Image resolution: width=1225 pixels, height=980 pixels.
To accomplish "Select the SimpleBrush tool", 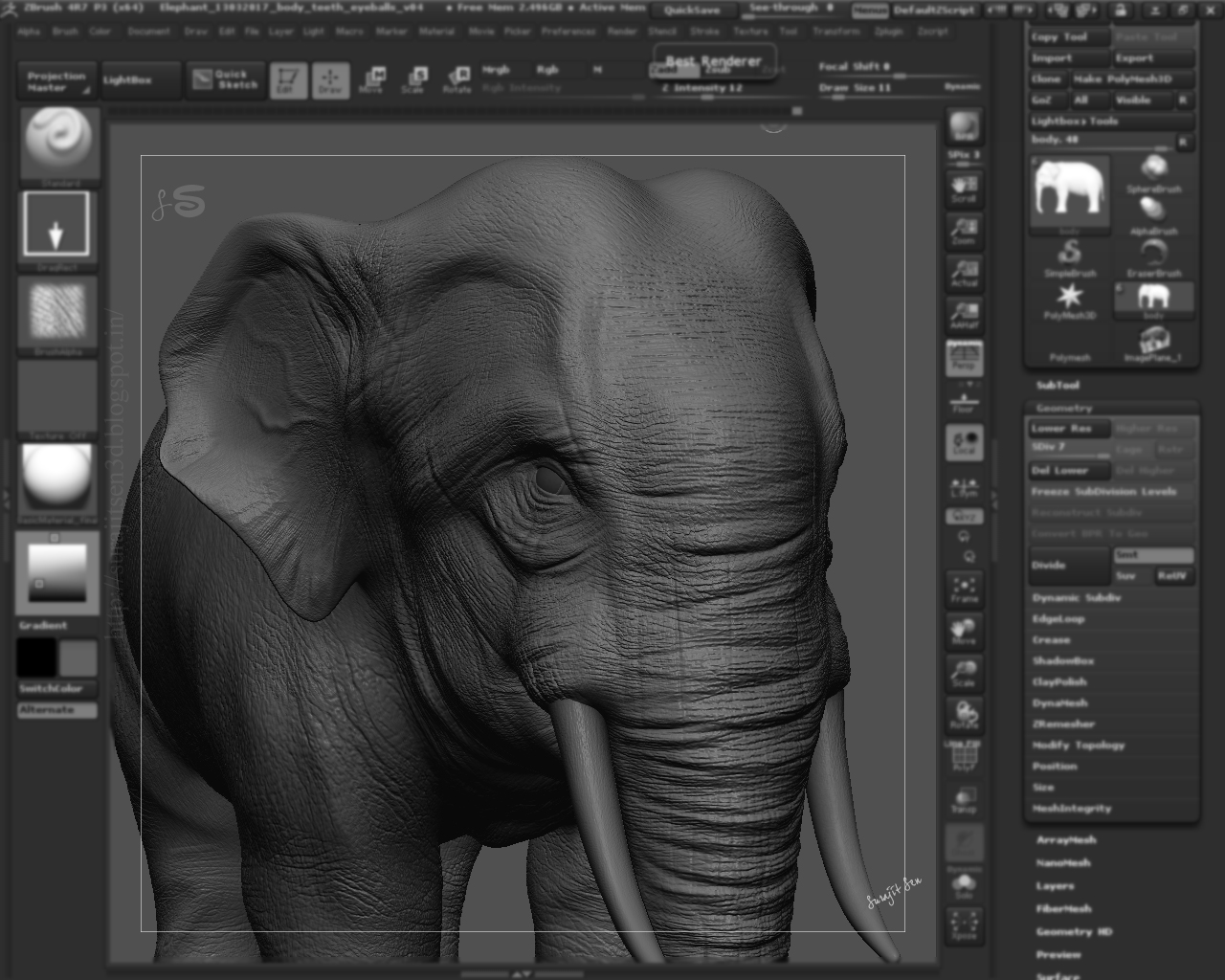I will pyautogui.click(x=1070, y=258).
